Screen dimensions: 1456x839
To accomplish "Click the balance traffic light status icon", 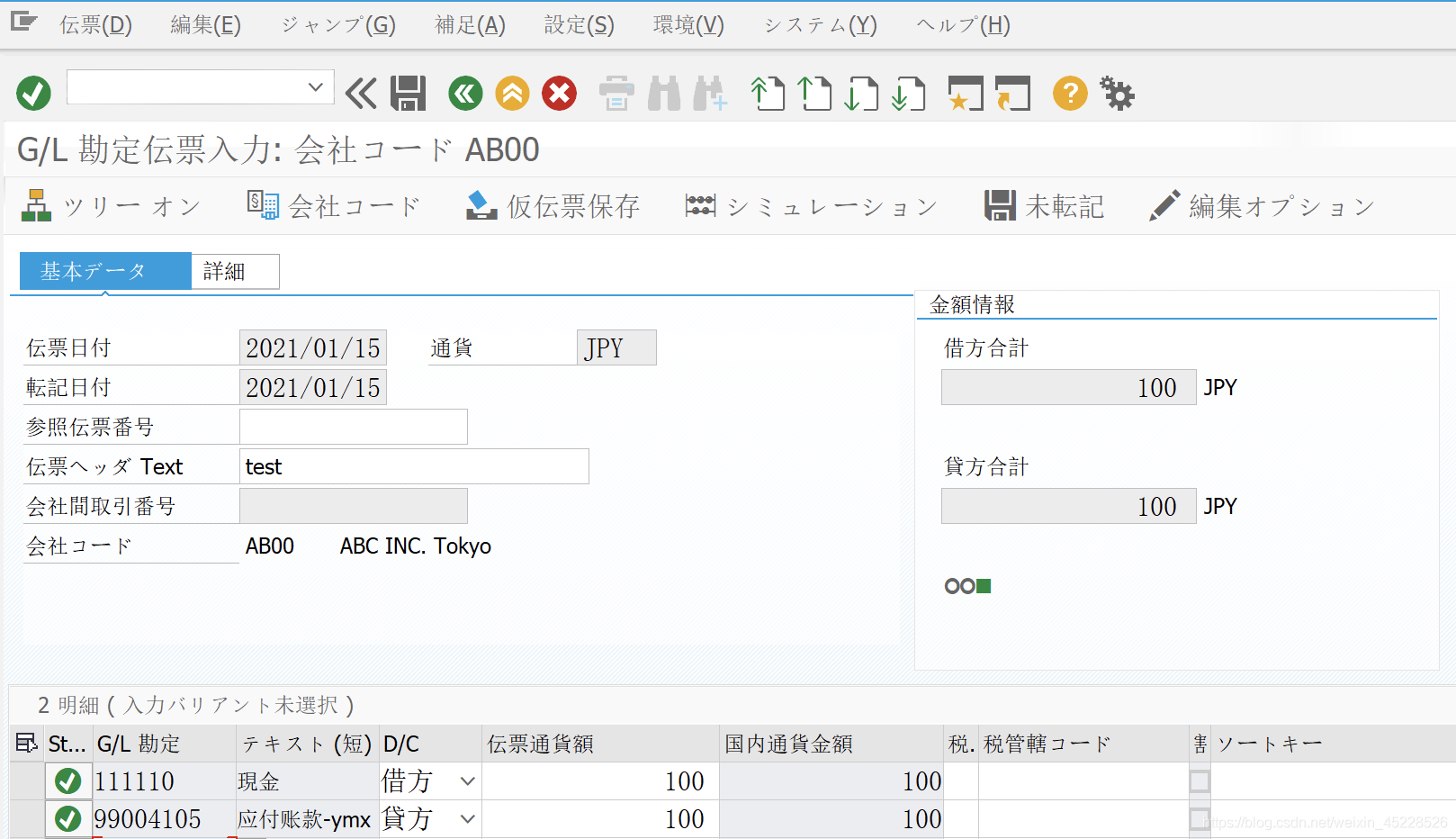I will 968,586.
